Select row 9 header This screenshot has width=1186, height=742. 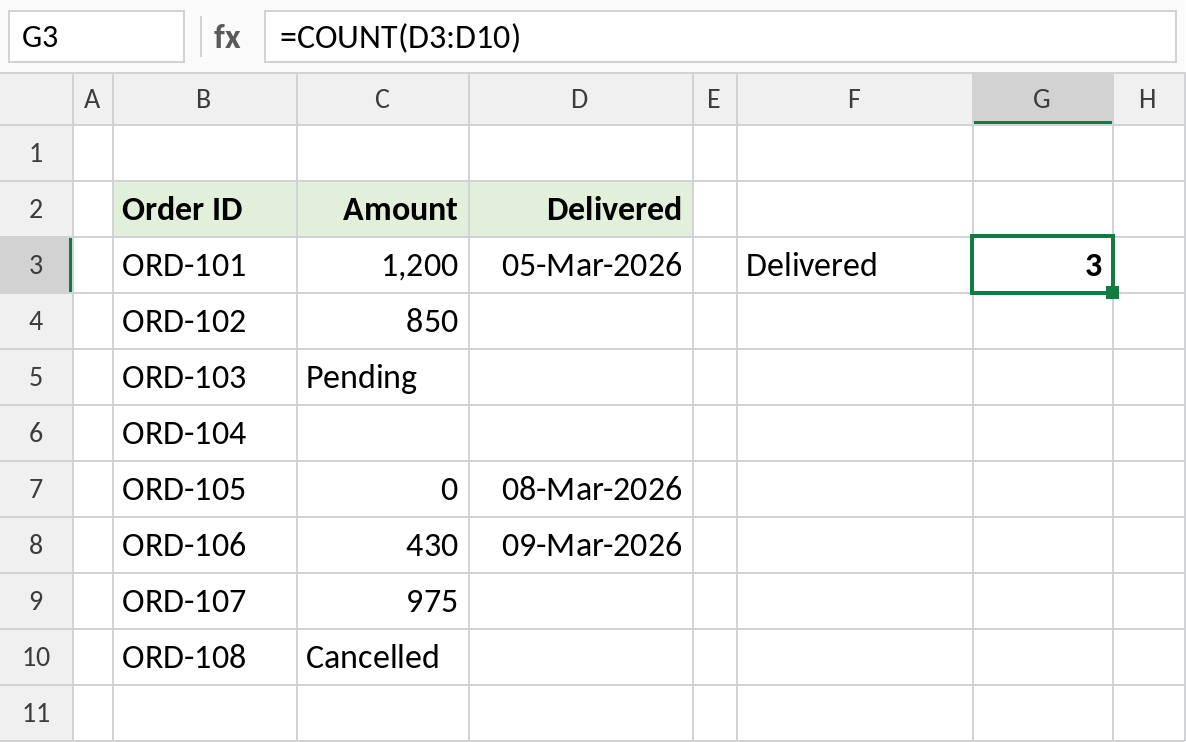36,601
